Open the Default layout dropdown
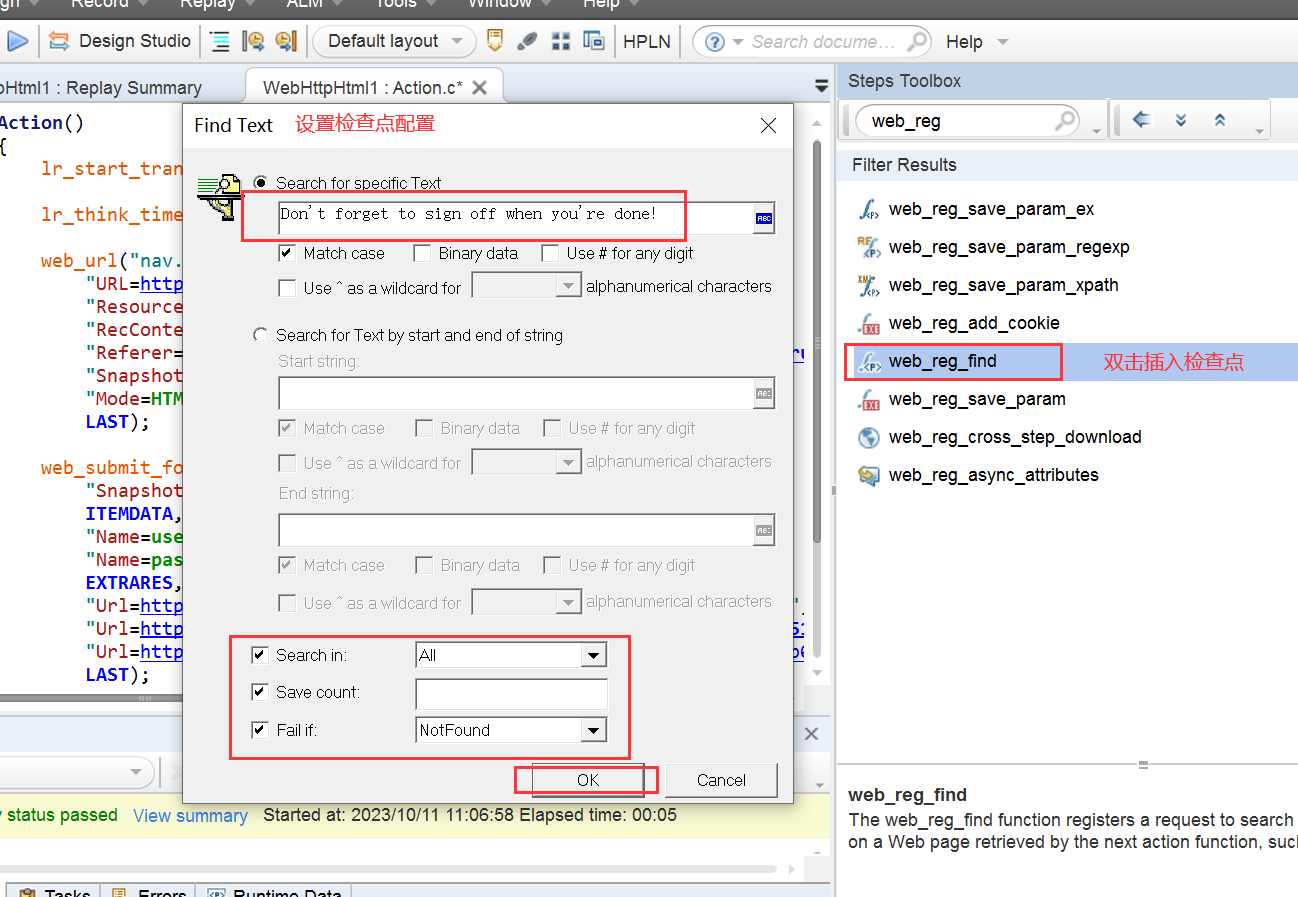Screen dimensions: 1298x897 [394, 41]
